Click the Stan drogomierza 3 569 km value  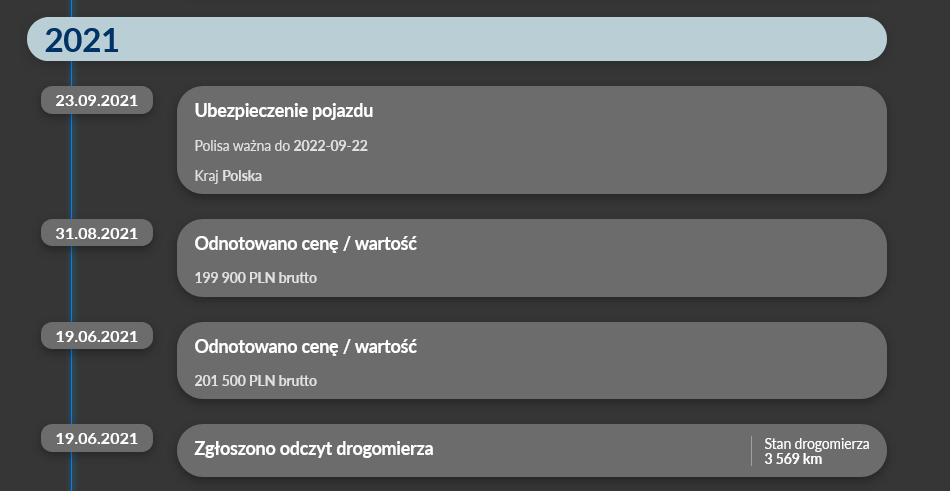(x=817, y=451)
